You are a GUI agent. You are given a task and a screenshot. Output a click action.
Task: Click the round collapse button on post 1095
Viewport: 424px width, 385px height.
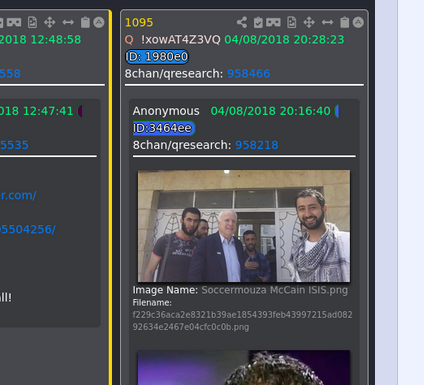click(x=358, y=22)
